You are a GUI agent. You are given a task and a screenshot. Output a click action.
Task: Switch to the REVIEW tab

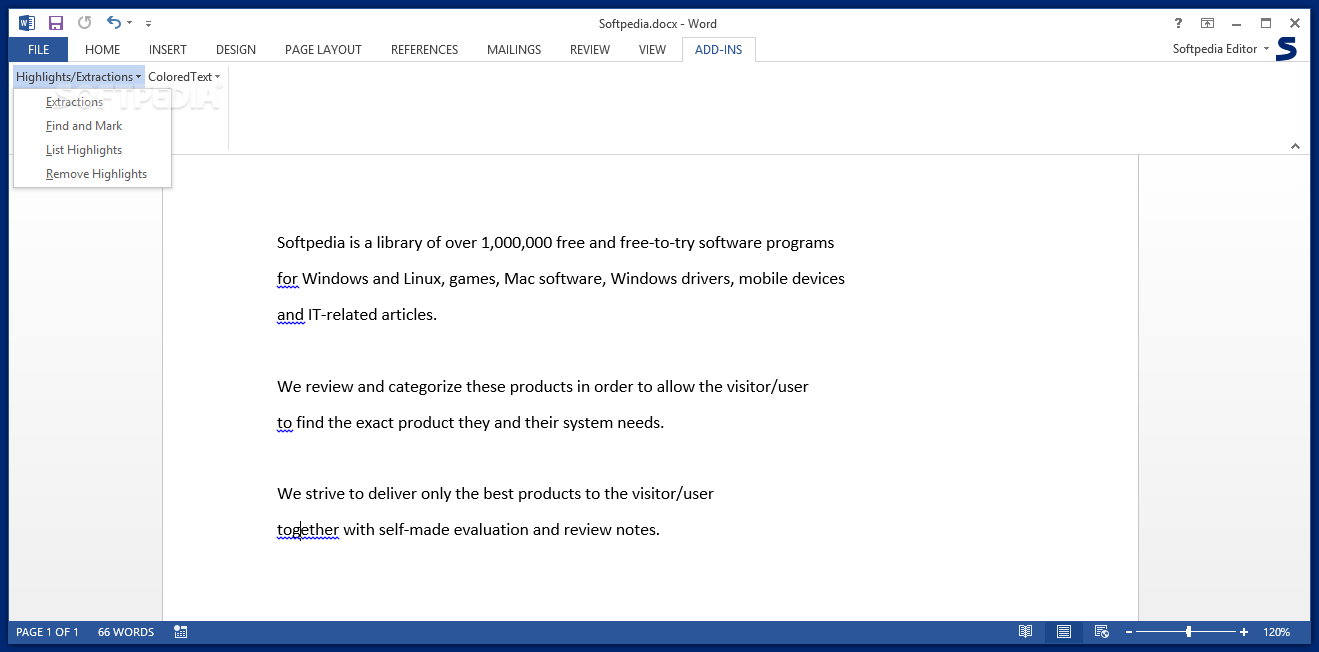pos(590,49)
